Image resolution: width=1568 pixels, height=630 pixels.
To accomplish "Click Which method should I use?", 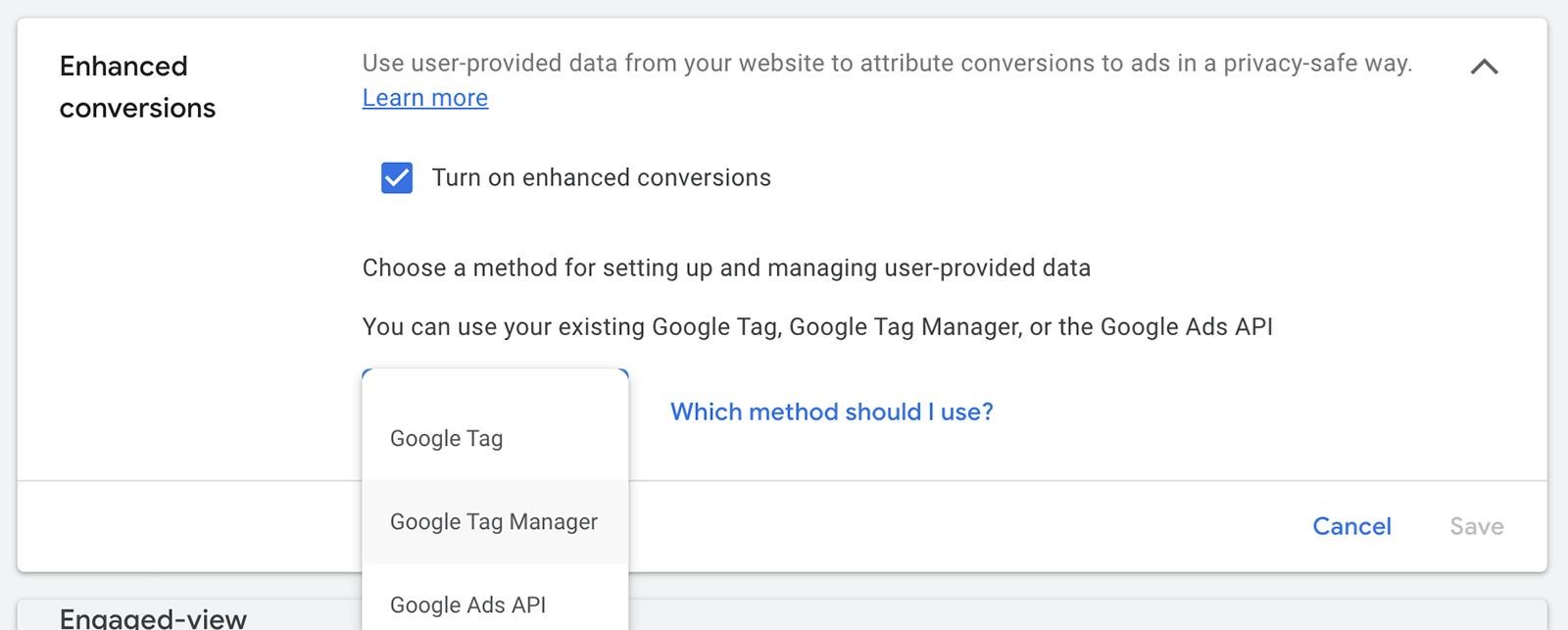I will click(831, 412).
